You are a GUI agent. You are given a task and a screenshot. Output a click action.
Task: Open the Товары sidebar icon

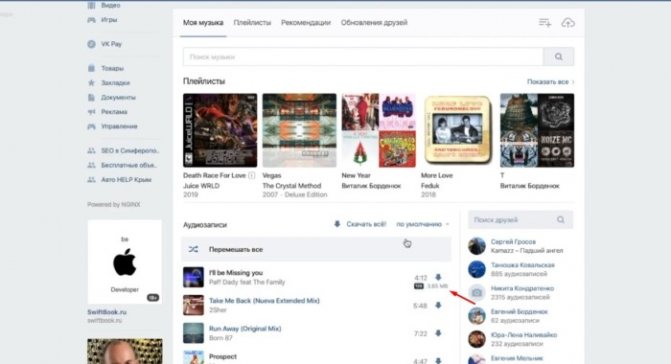tap(91, 68)
